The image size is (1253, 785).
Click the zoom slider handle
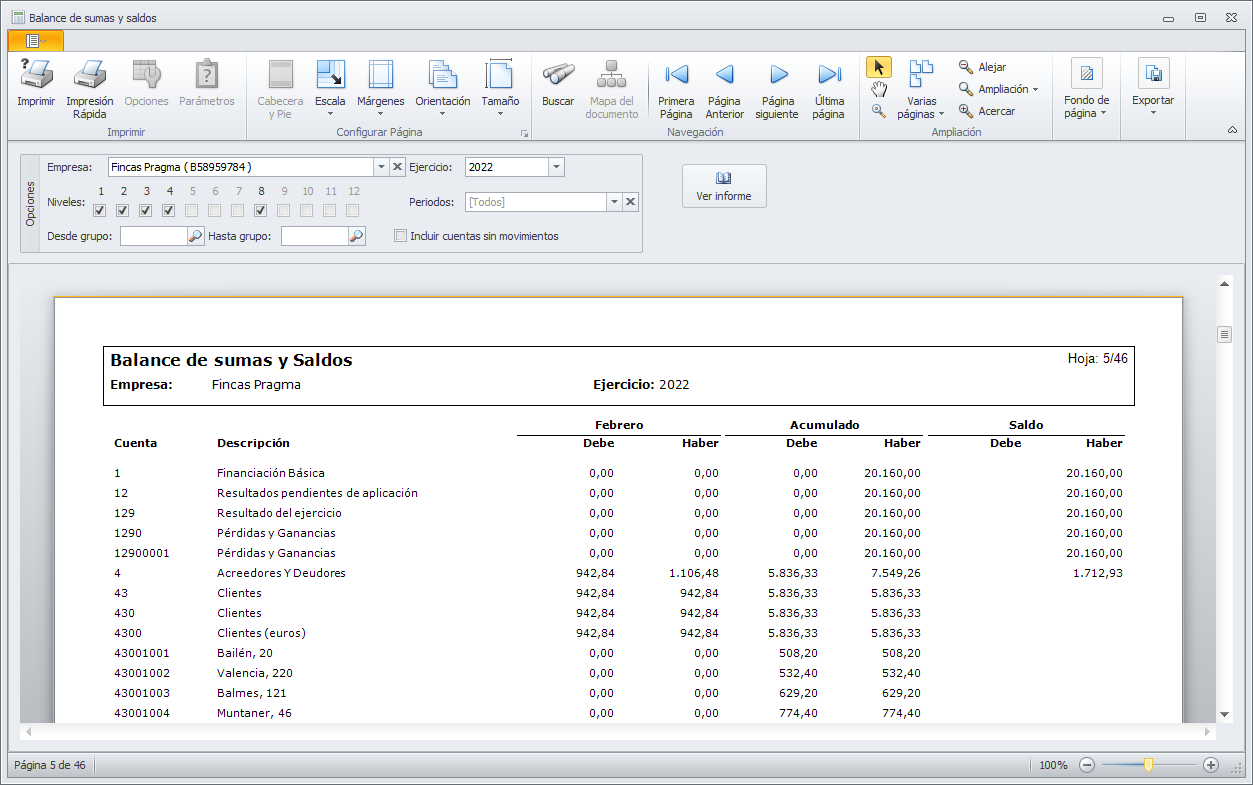click(x=1148, y=765)
